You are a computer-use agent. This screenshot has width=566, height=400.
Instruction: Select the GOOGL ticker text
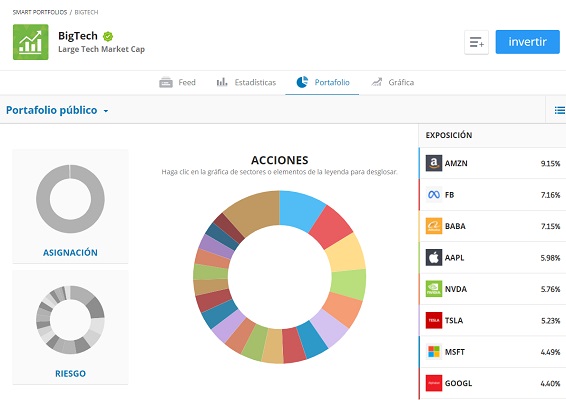(458, 383)
